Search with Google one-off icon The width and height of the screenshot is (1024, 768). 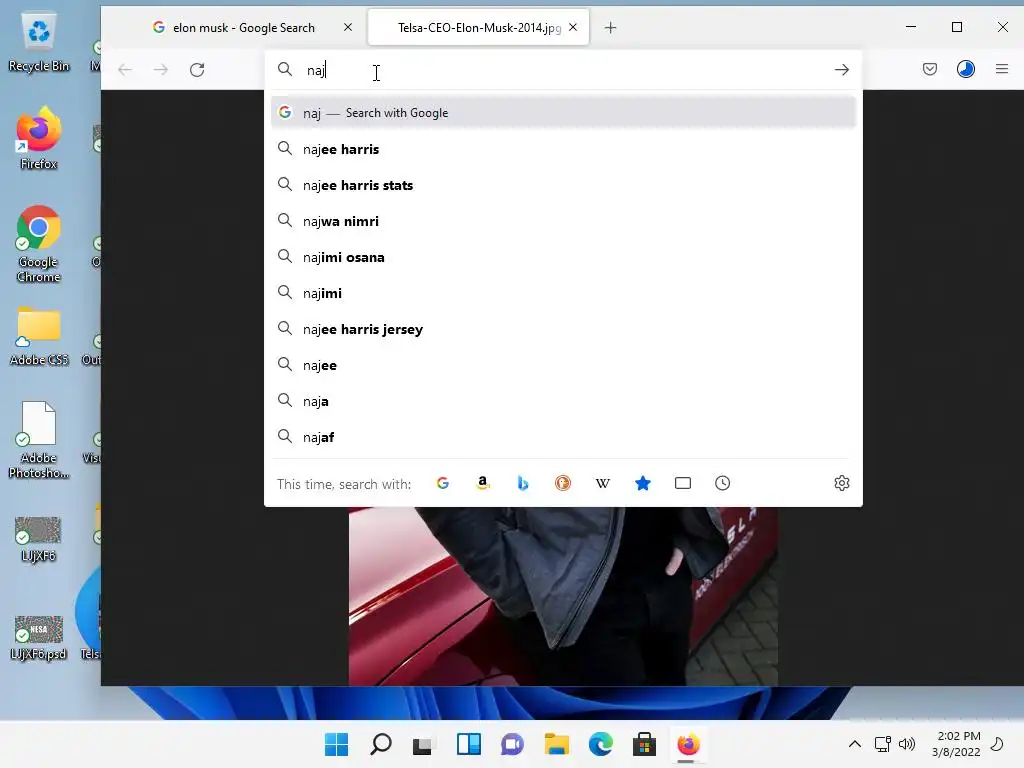443,483
